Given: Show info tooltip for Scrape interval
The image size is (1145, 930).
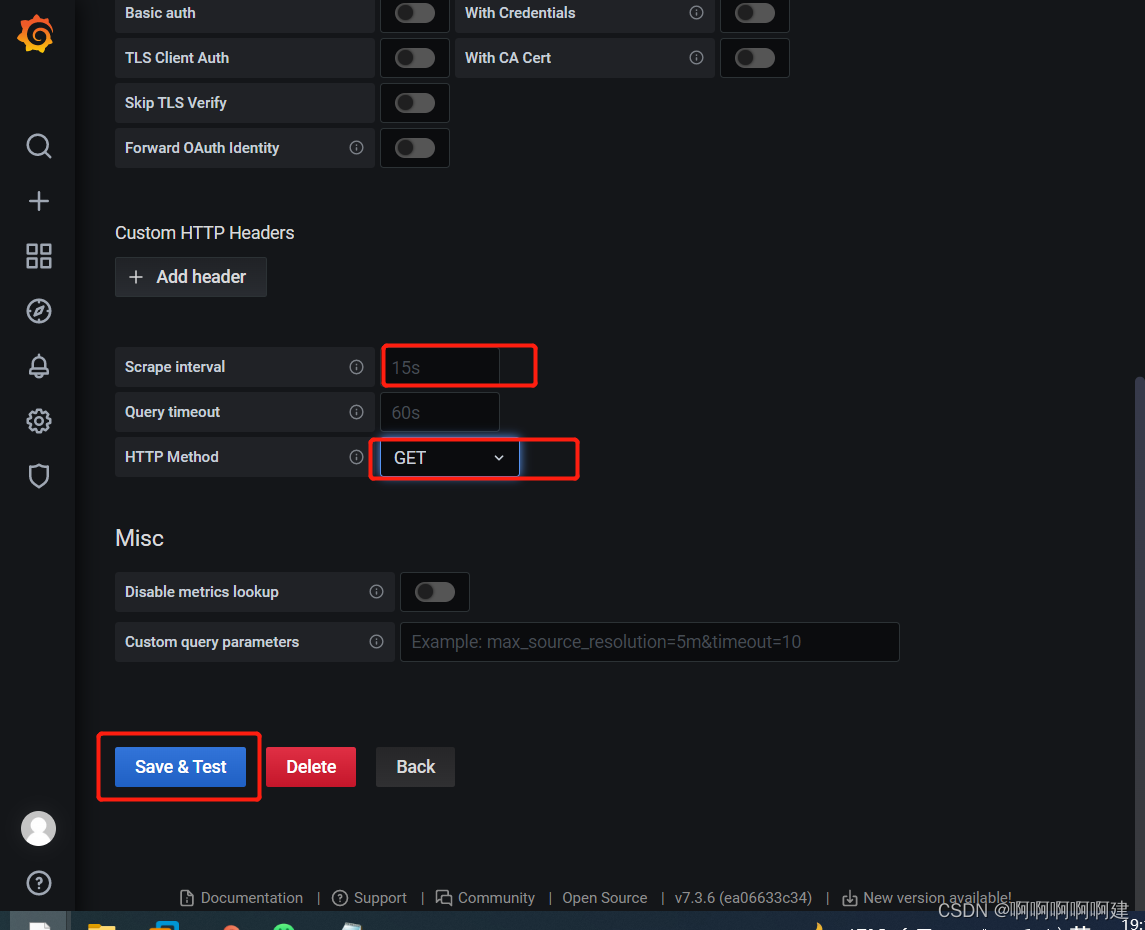Looking at the screenshot, I should pos(356,366).
